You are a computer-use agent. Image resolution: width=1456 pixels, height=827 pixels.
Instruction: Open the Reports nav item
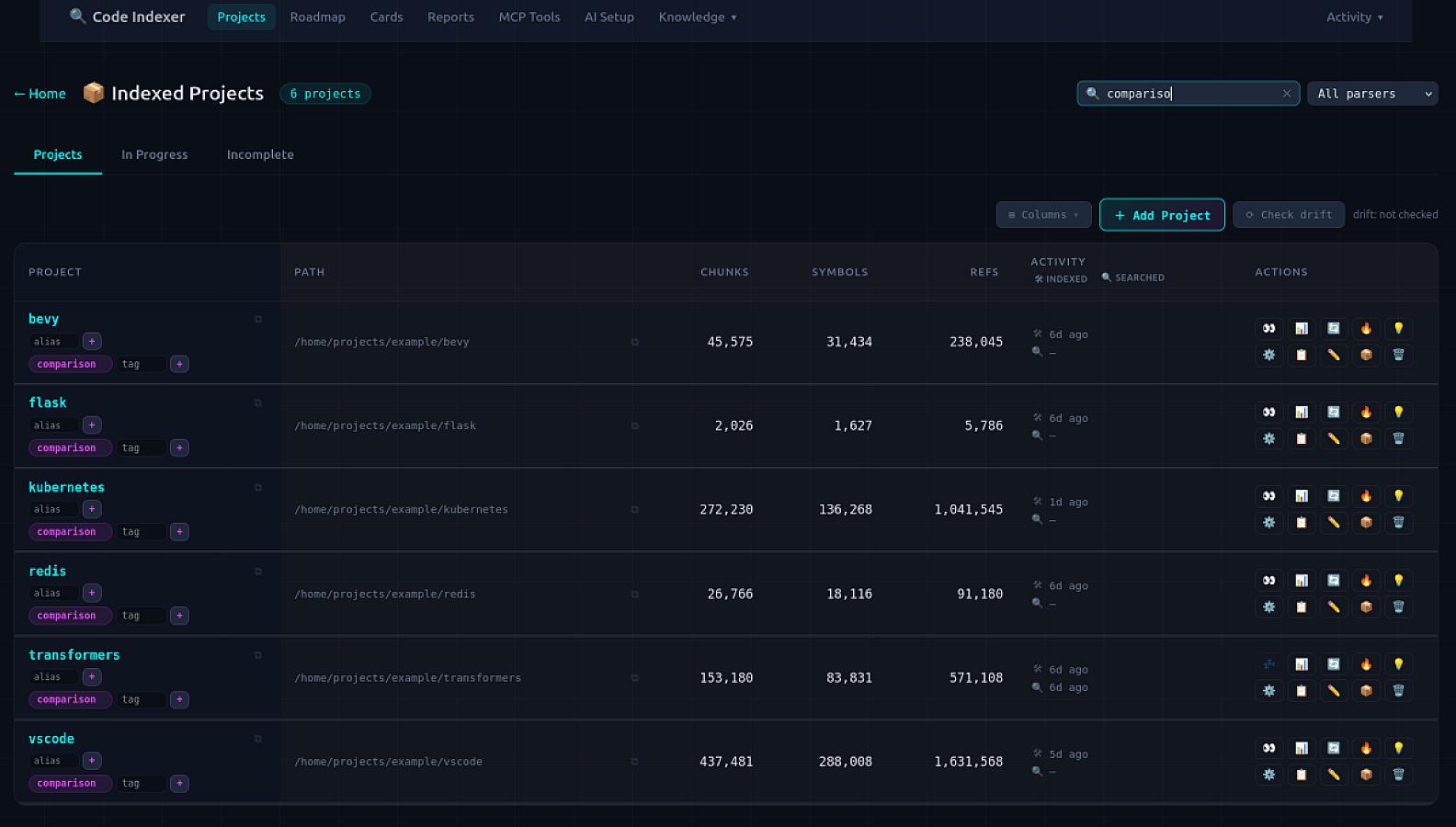(450, 17)
